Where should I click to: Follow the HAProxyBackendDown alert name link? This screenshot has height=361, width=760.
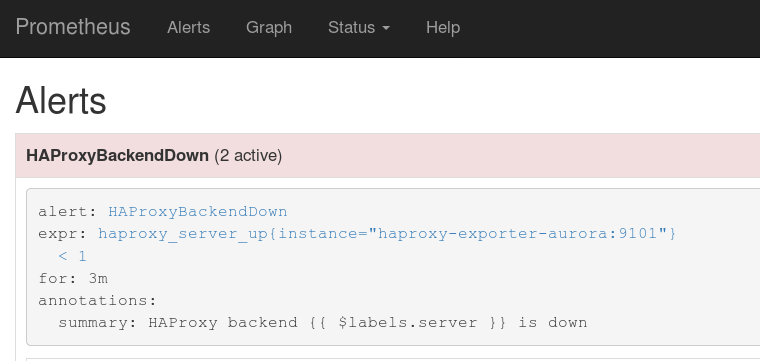click(x=198, y=212)
